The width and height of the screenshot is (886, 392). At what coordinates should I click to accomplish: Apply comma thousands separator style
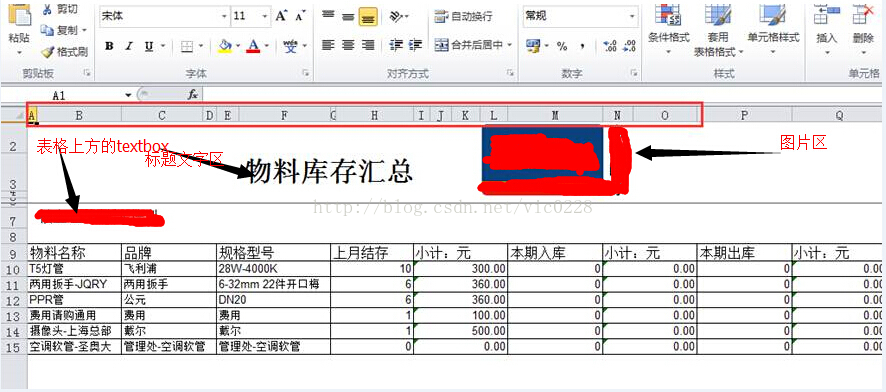pos(582,46)
